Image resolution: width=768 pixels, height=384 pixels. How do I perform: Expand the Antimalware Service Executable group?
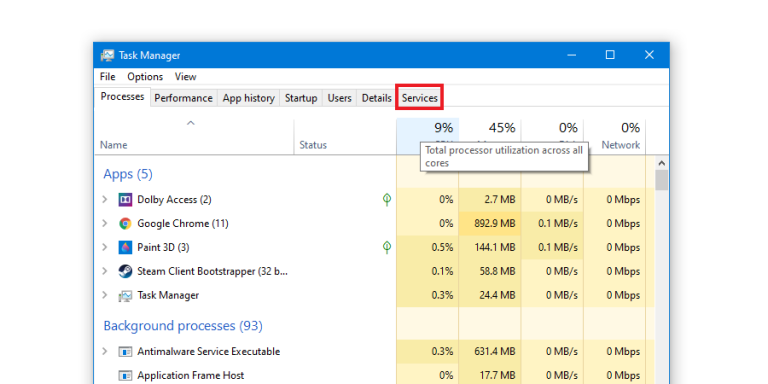[104, 352]
